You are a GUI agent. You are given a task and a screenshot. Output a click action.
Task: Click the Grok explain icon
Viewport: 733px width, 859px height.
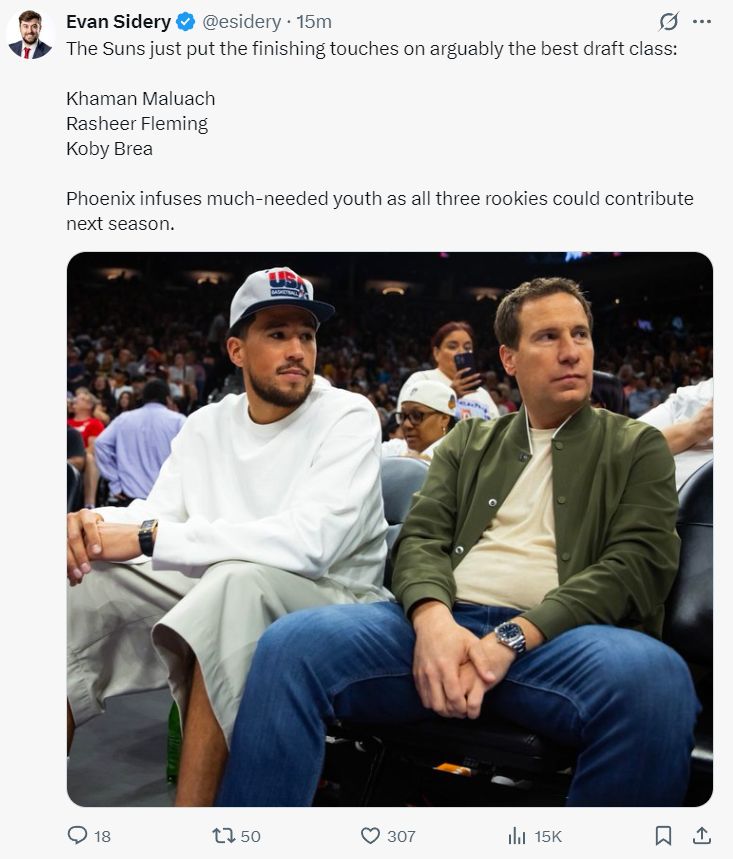click(669, 22)
